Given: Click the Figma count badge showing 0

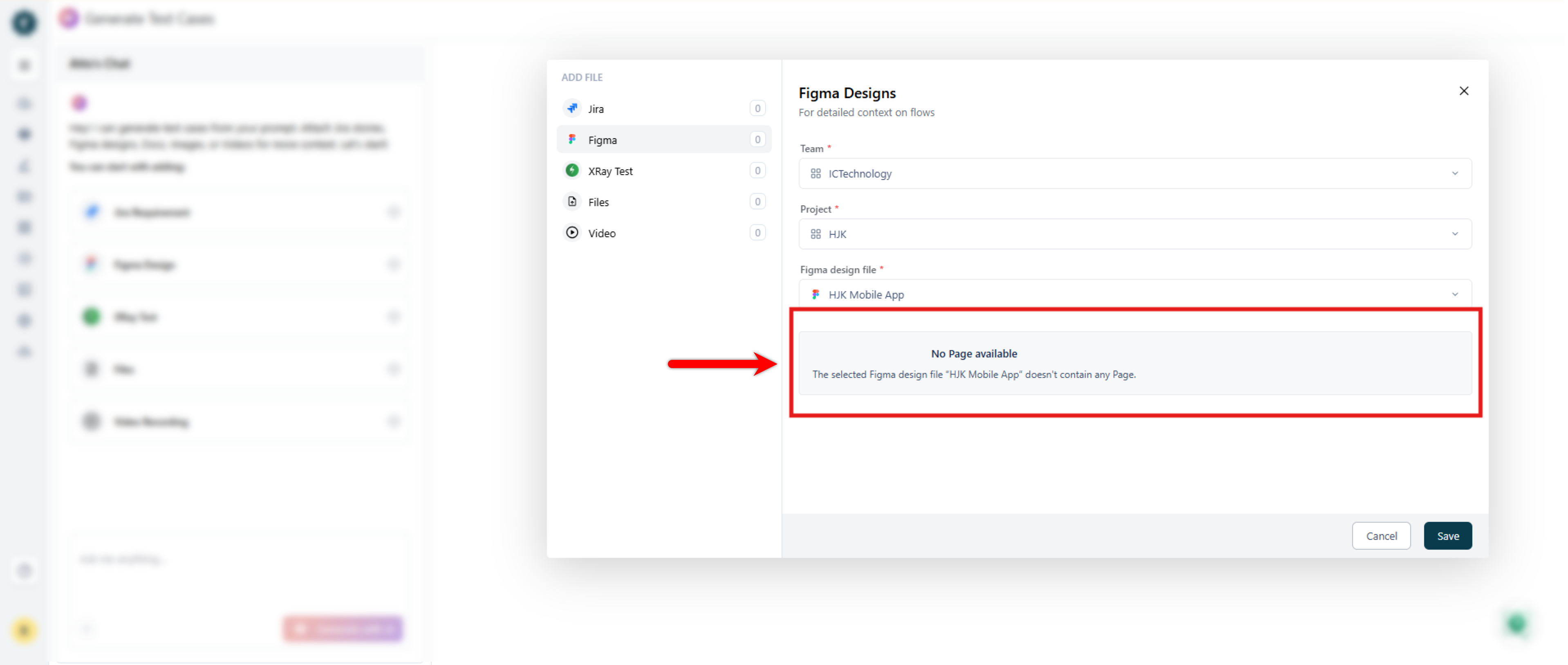Looking at the screenshot, I should tap(757, 139).
